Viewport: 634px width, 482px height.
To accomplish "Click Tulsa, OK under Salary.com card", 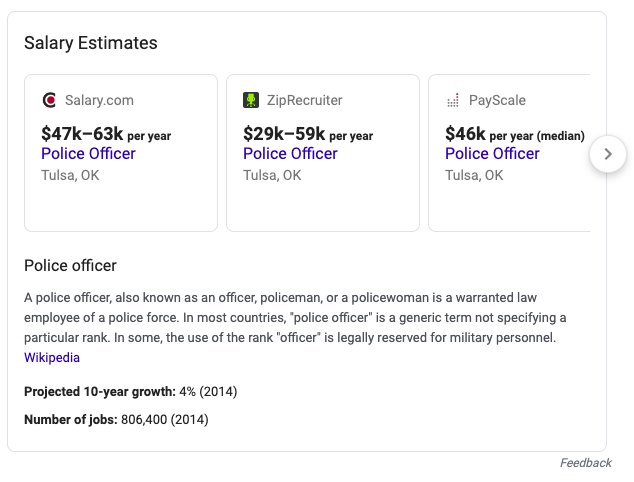I will 70,175.
